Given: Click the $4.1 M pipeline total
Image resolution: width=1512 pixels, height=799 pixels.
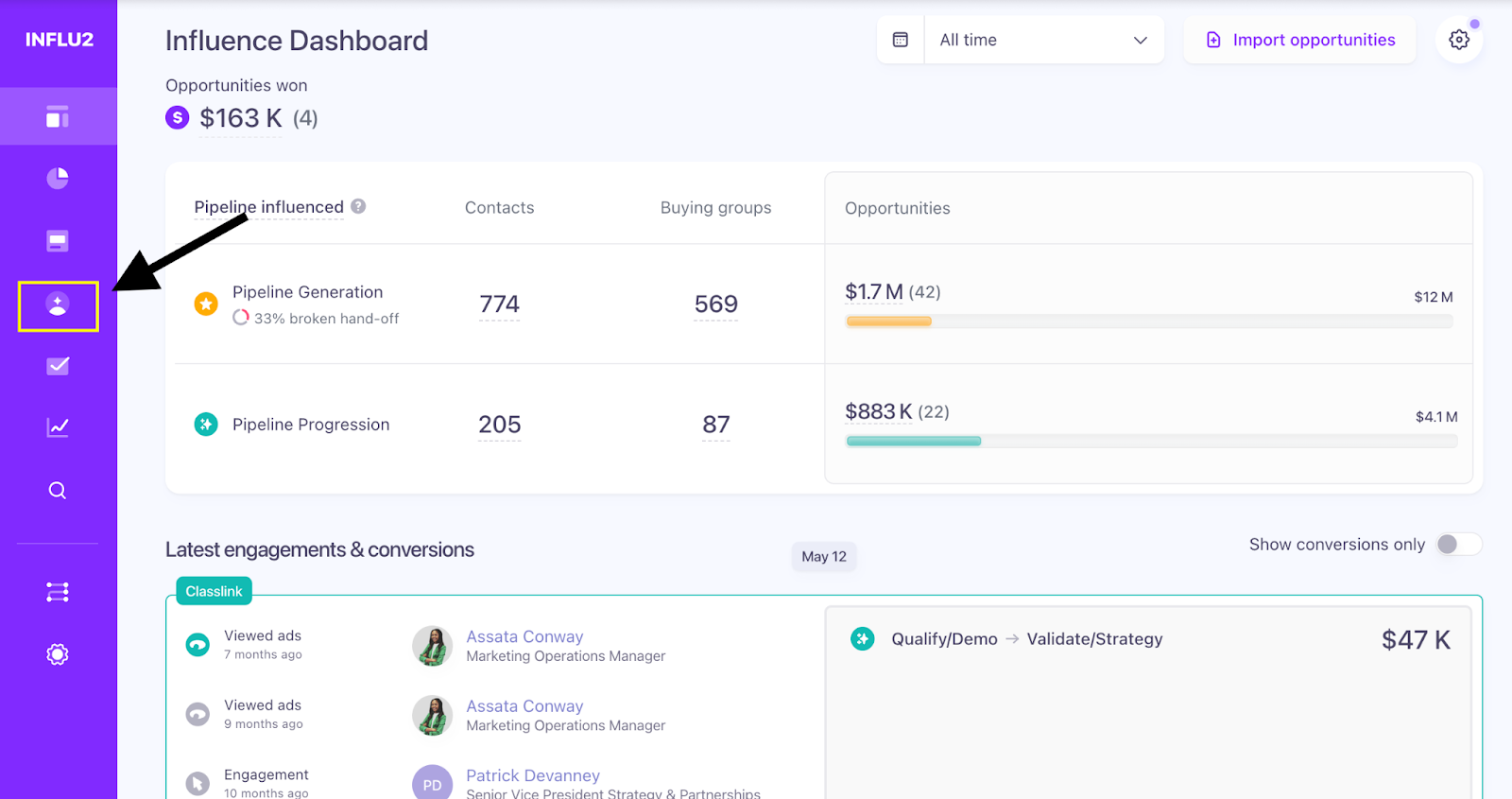Looking at the screenshot, I should (1436, 417).
